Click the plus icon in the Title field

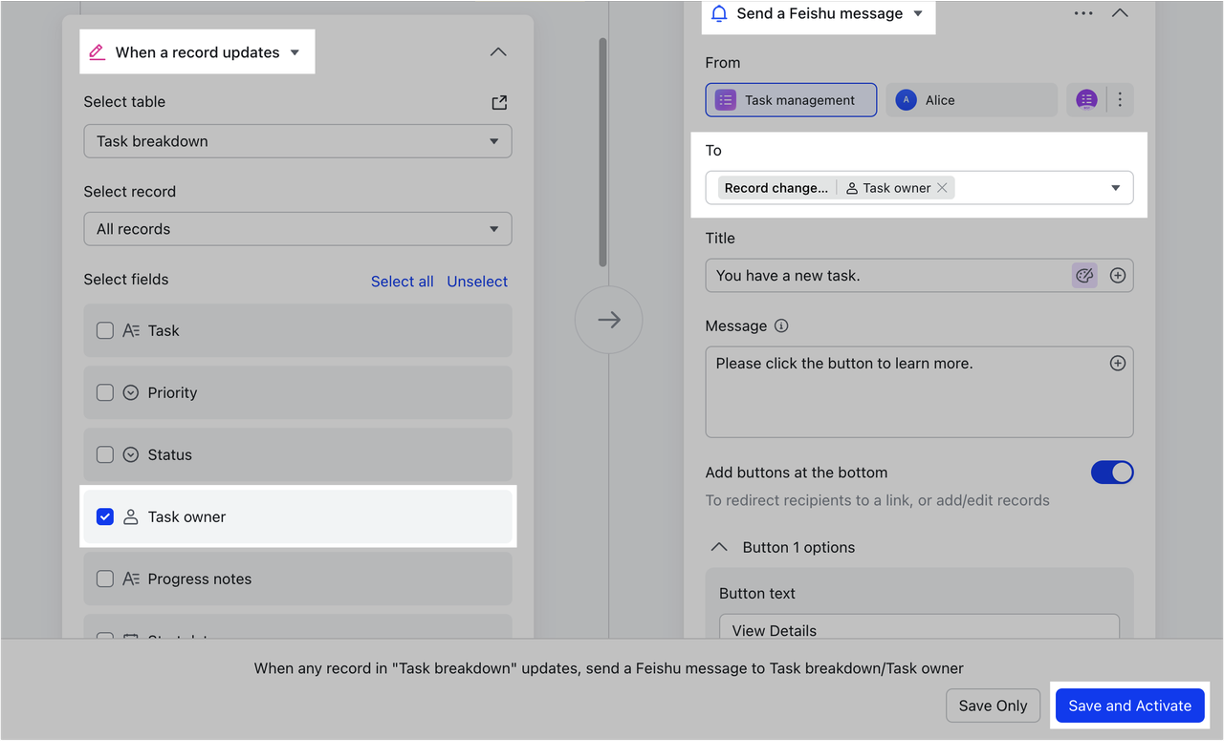tap(1117, 275)
